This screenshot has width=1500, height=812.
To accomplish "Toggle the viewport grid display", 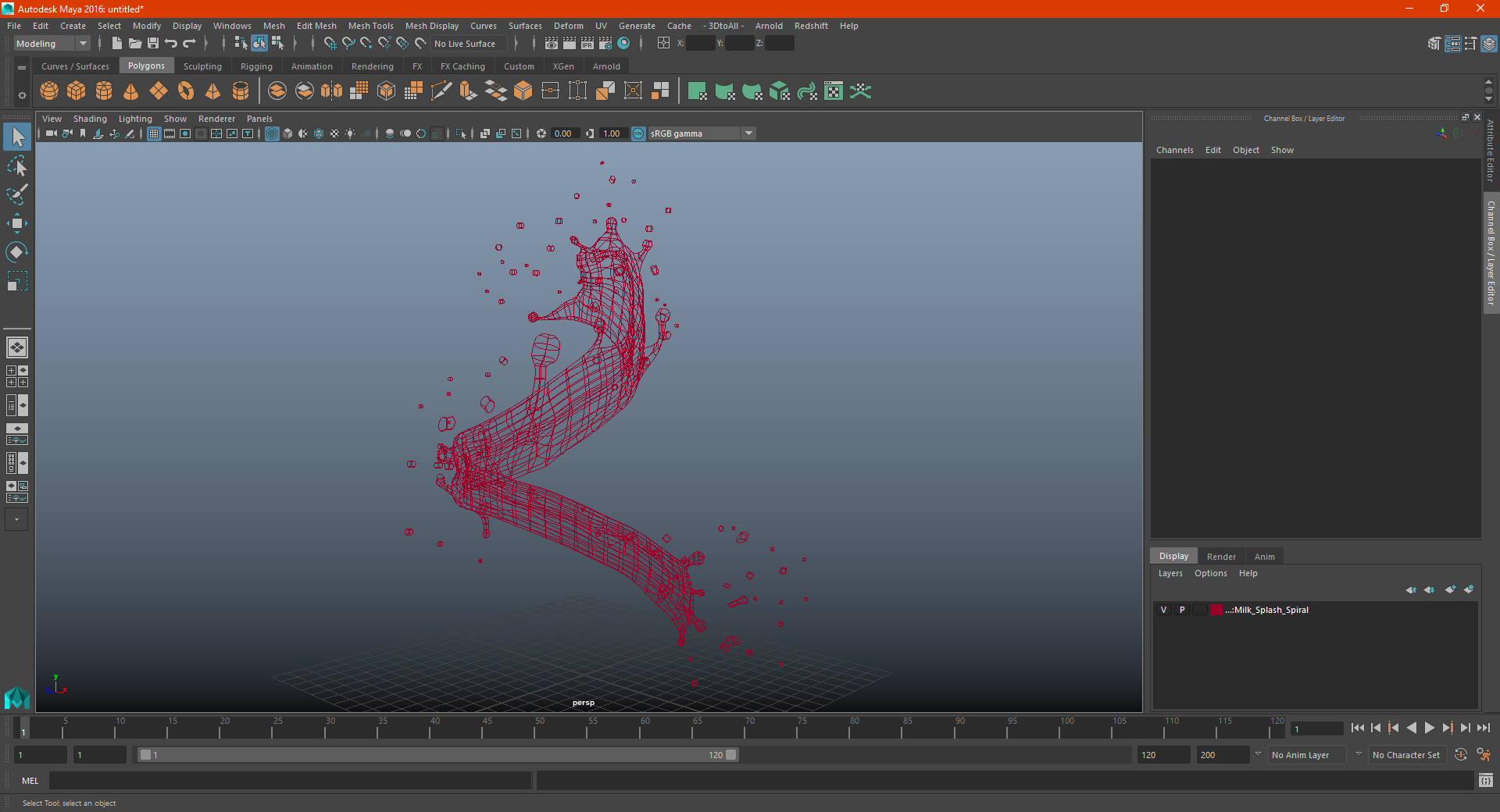I will [154, 134].
